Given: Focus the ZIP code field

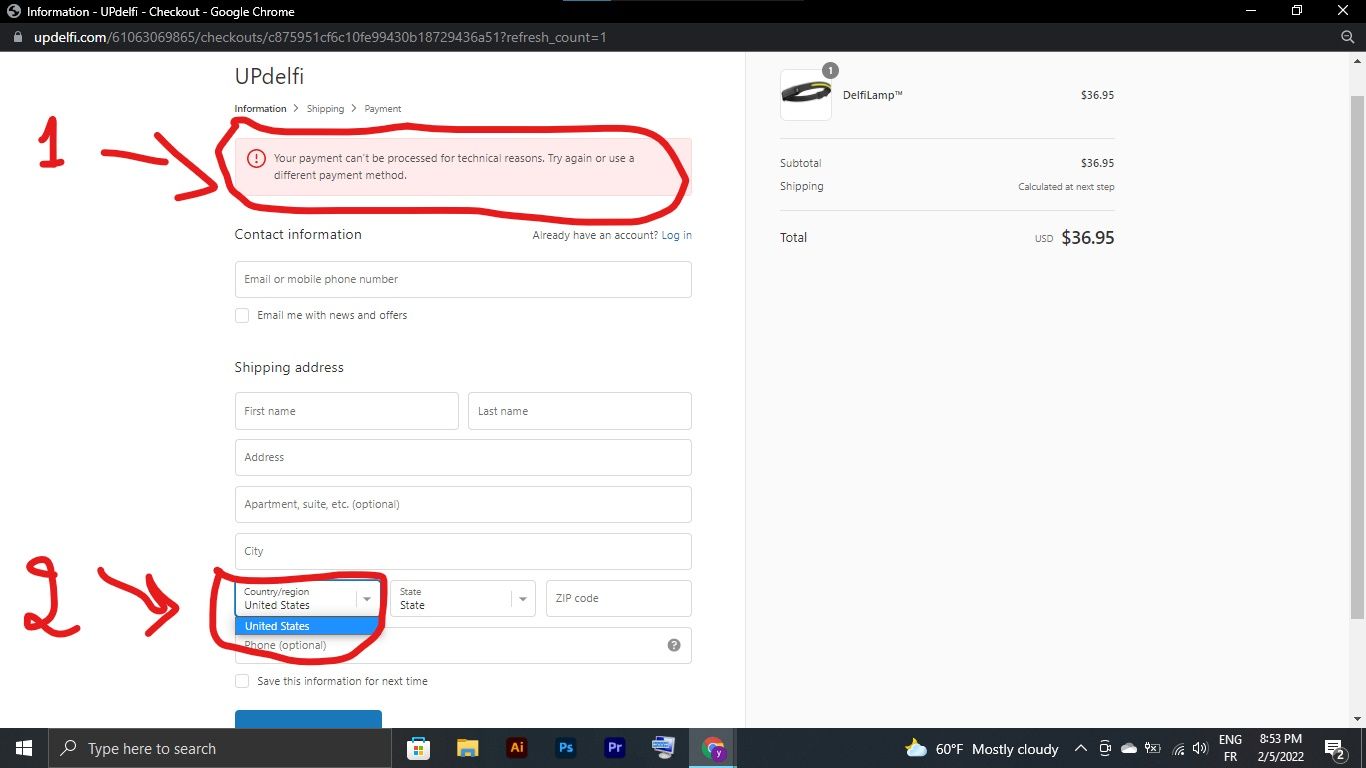Looking at the screenshot, I should coord(619,598).
